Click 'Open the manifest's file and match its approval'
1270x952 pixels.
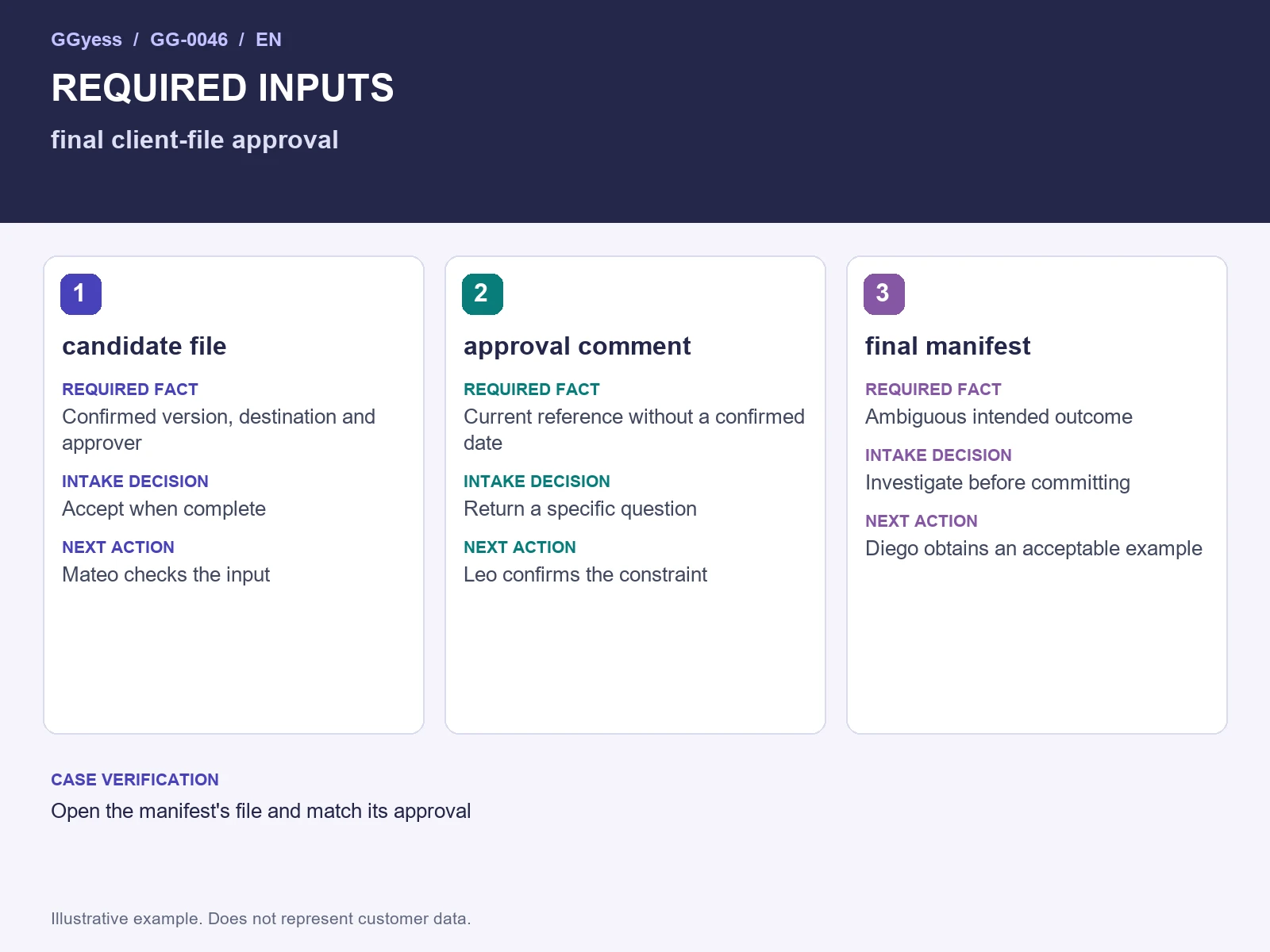[x=261, y=812]
